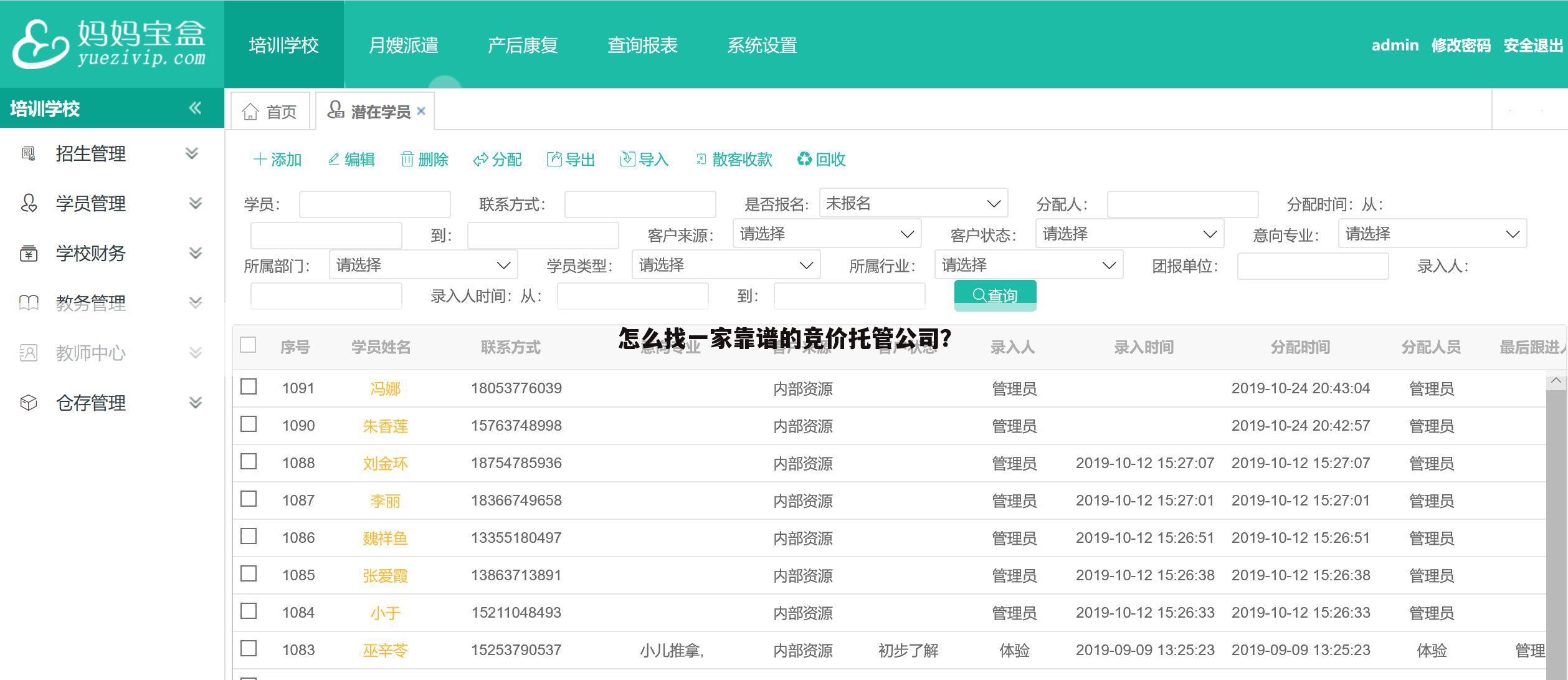Viewport: 1568px width, 680px height.
Task: Click 导出 export toolbar button
Action: (571, 160)
